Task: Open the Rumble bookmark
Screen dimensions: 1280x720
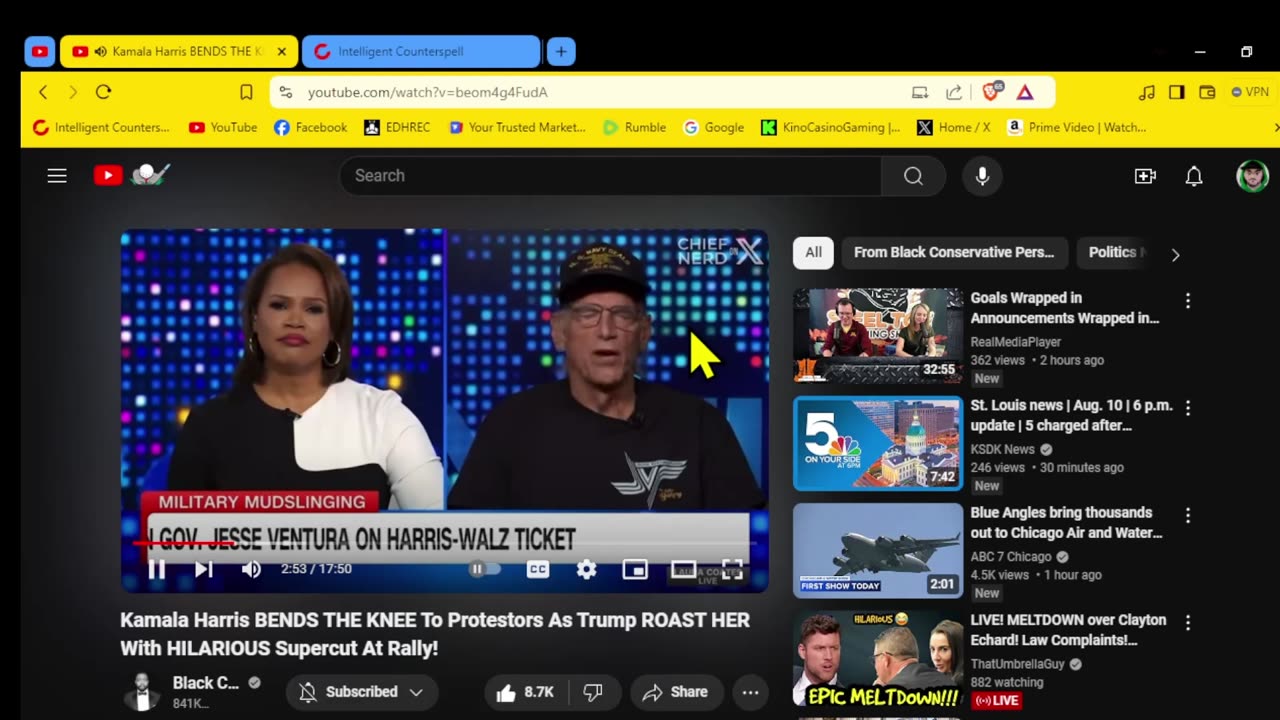Action: [x=634, y=127]
